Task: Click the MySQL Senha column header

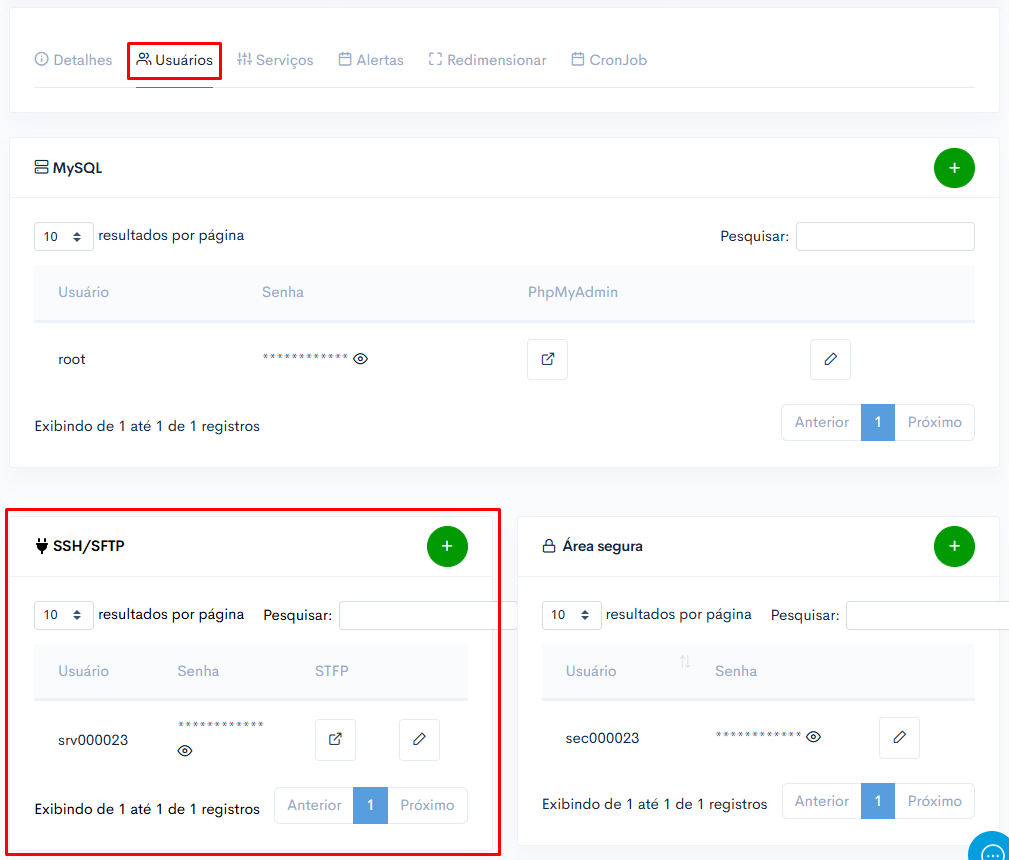Action: pyautogui.click(x=282, y=292)
